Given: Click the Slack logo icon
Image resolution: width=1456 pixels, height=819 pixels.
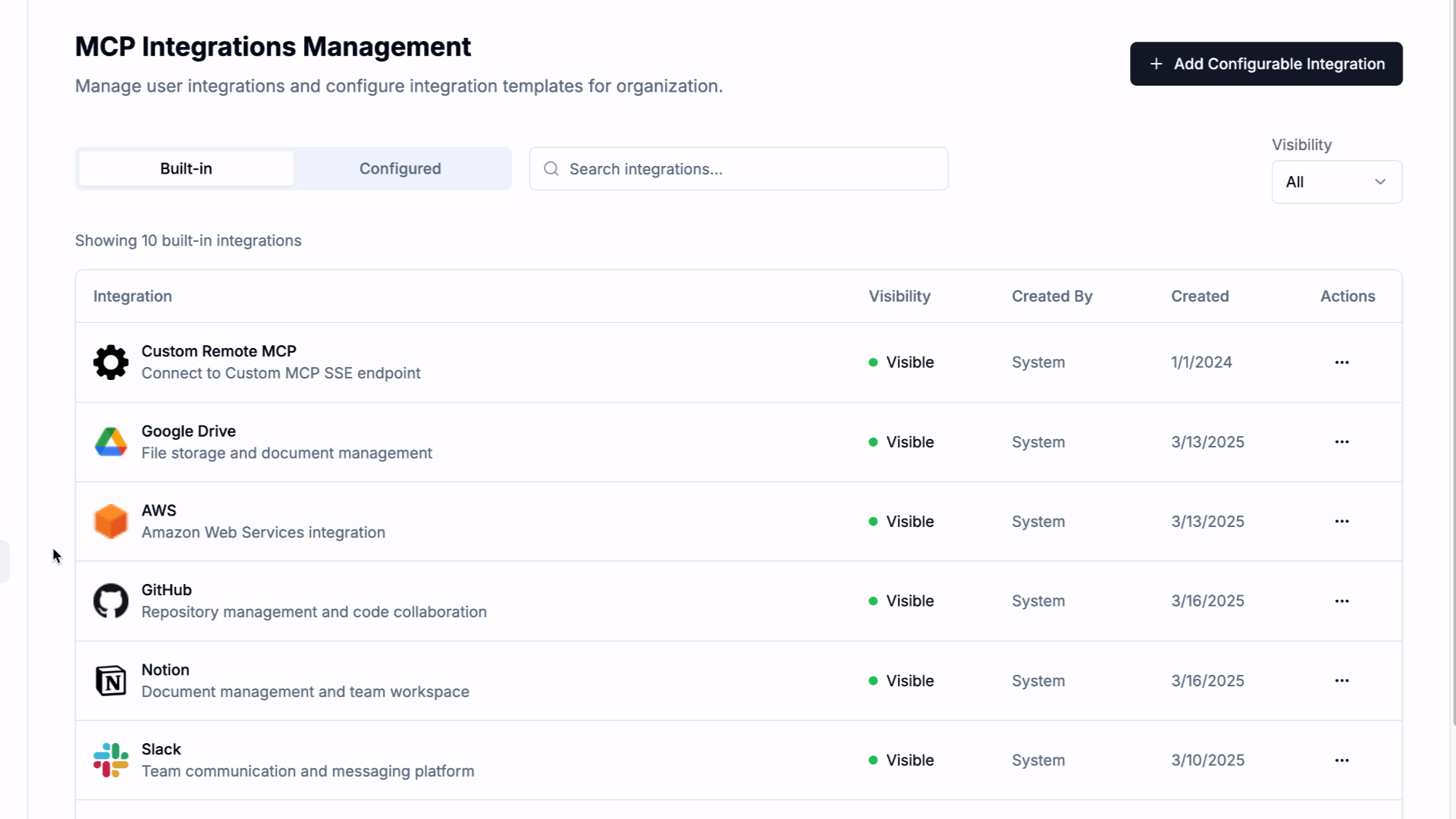Looking at the screenshot, I should [x=111, y=760].
